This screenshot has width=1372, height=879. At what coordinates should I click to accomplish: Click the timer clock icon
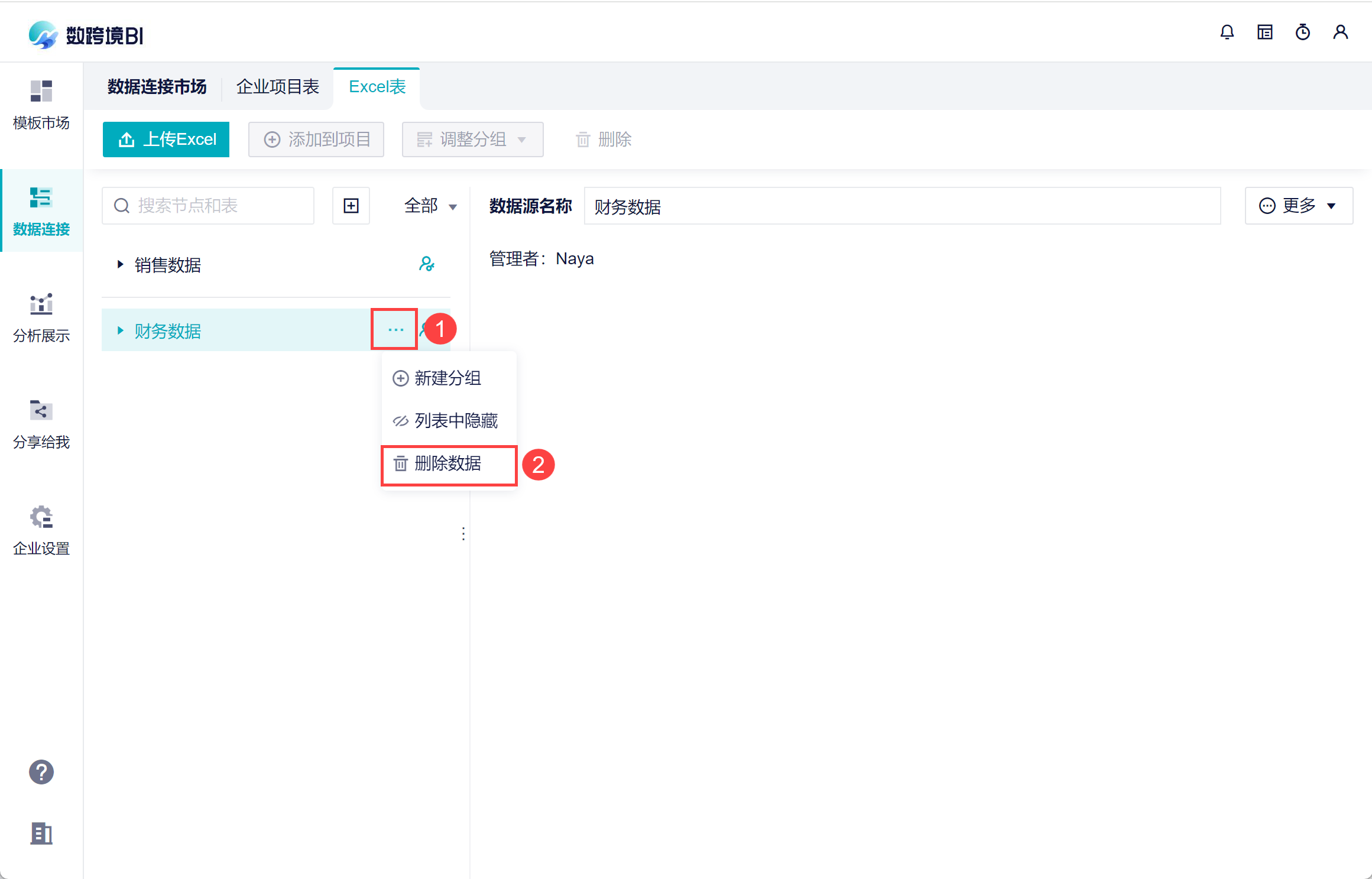[x=1303, y=32]
